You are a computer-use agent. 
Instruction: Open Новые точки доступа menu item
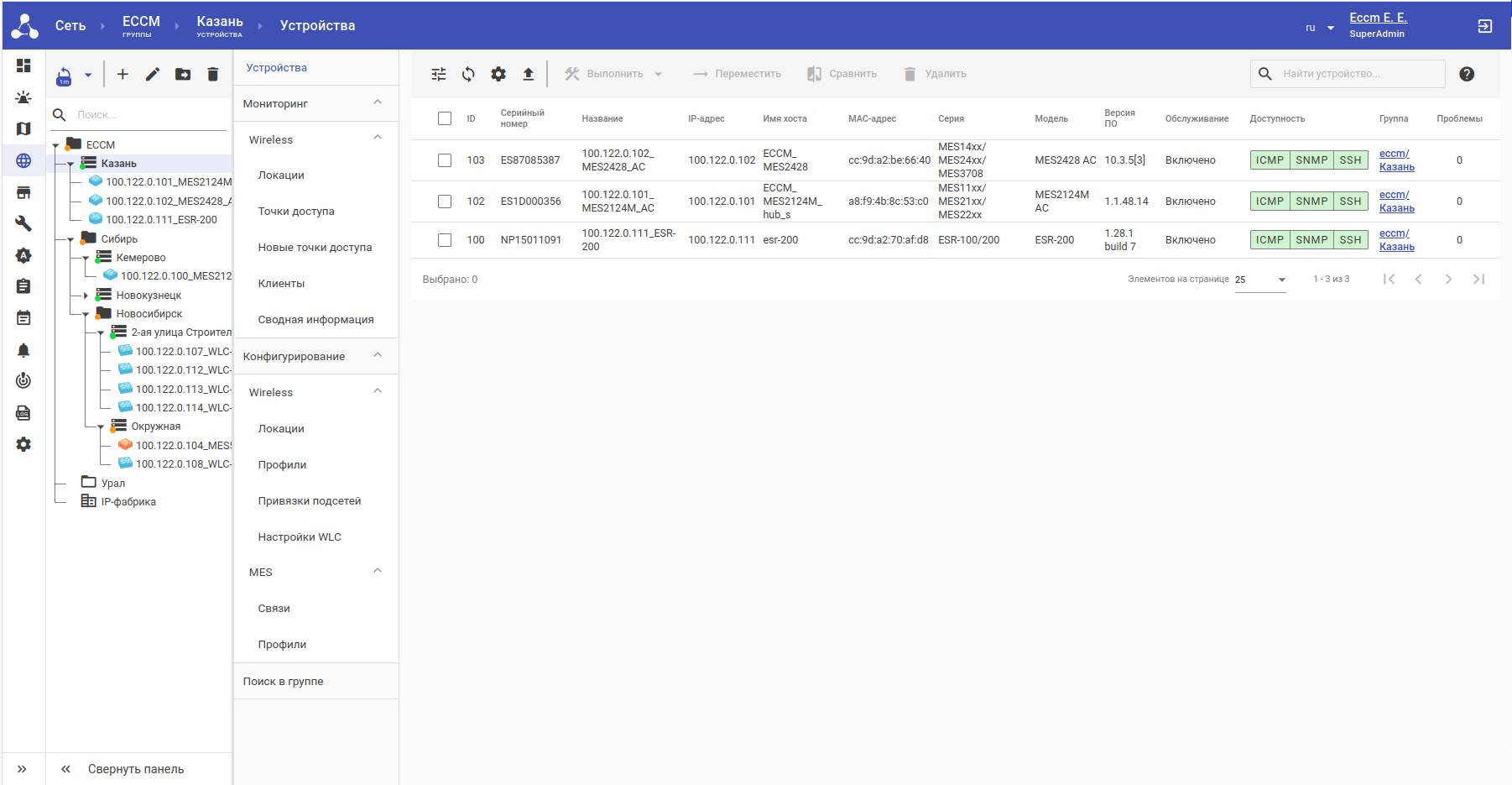315,248
